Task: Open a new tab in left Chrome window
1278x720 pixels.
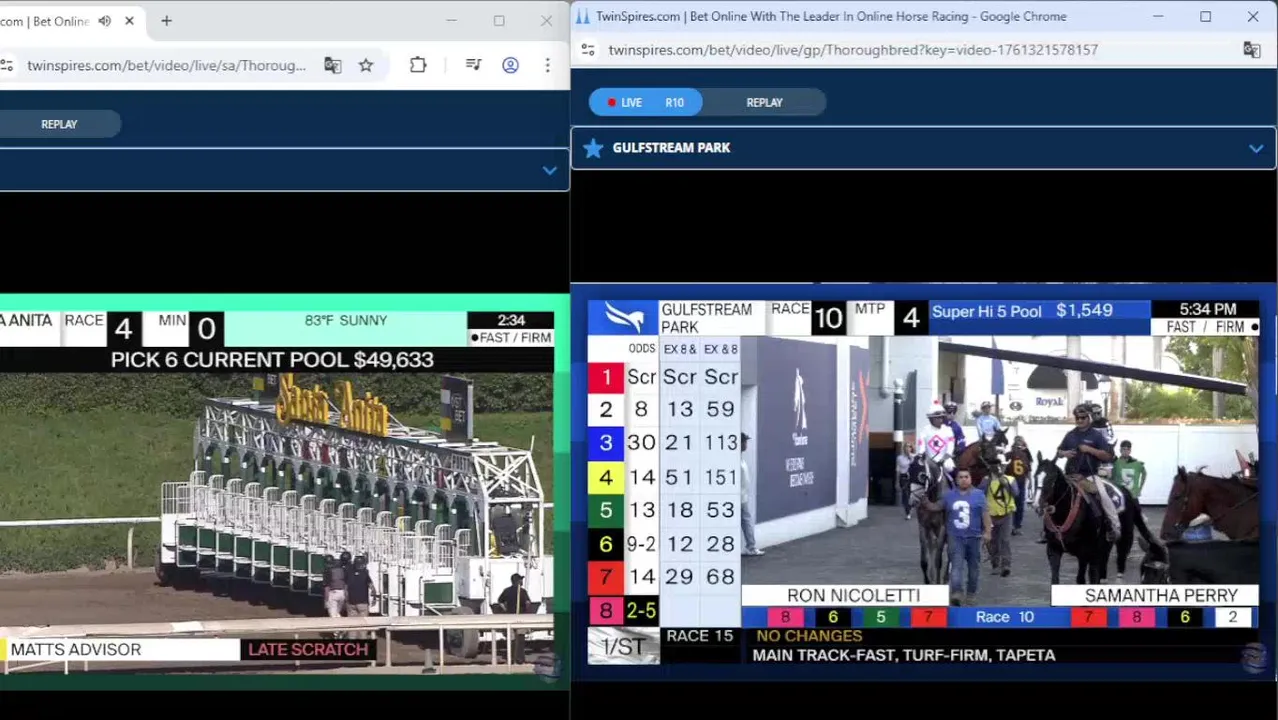Action: click(x=166, y=21)
